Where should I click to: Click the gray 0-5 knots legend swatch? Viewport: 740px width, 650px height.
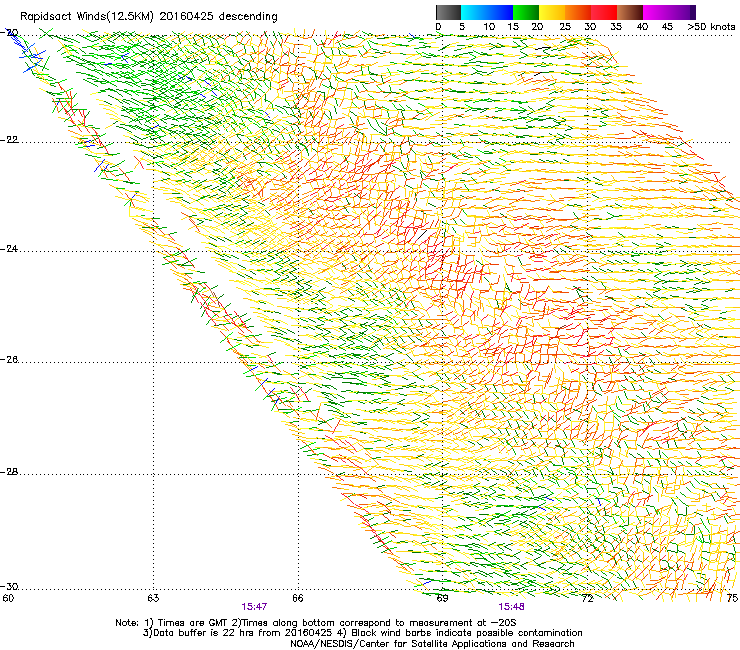[x=448, y=12]
